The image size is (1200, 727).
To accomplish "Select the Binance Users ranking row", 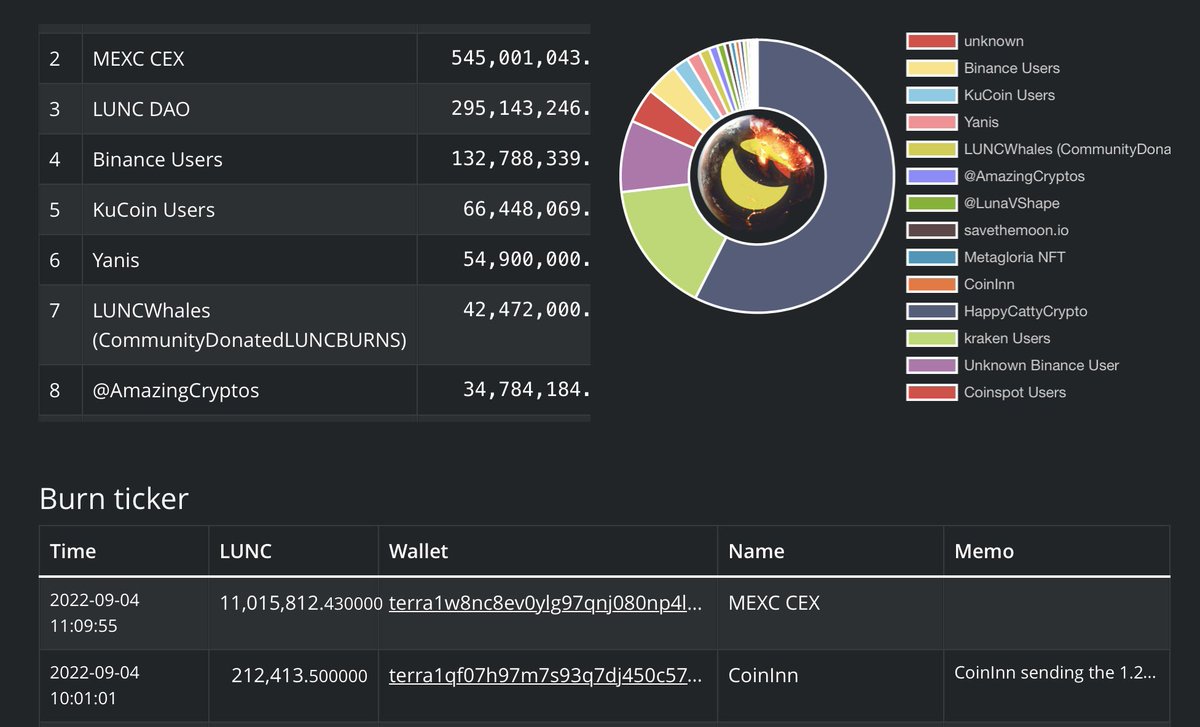I will pos(314,159).
